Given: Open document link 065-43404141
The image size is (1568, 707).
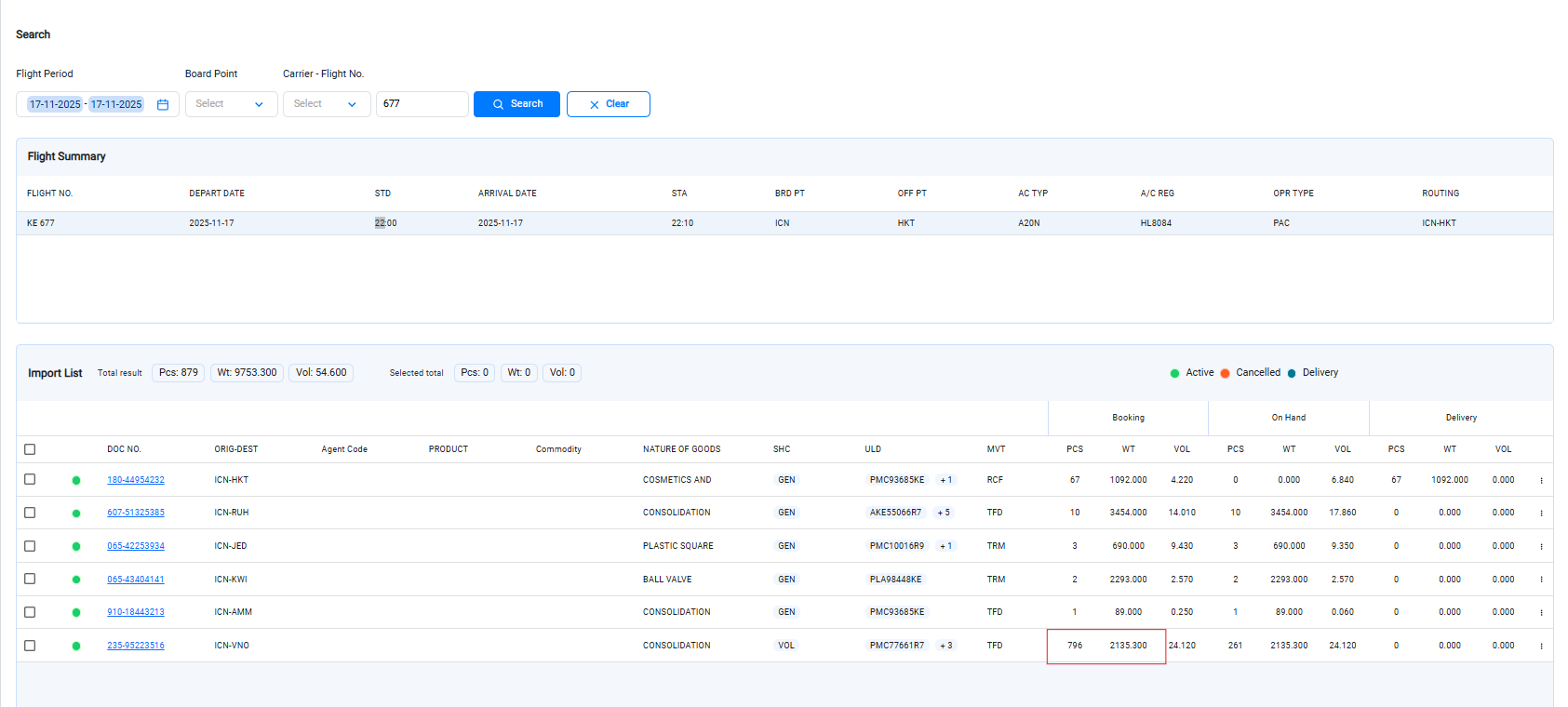Looking at the screenshot, I should click(x=136, y=580).
